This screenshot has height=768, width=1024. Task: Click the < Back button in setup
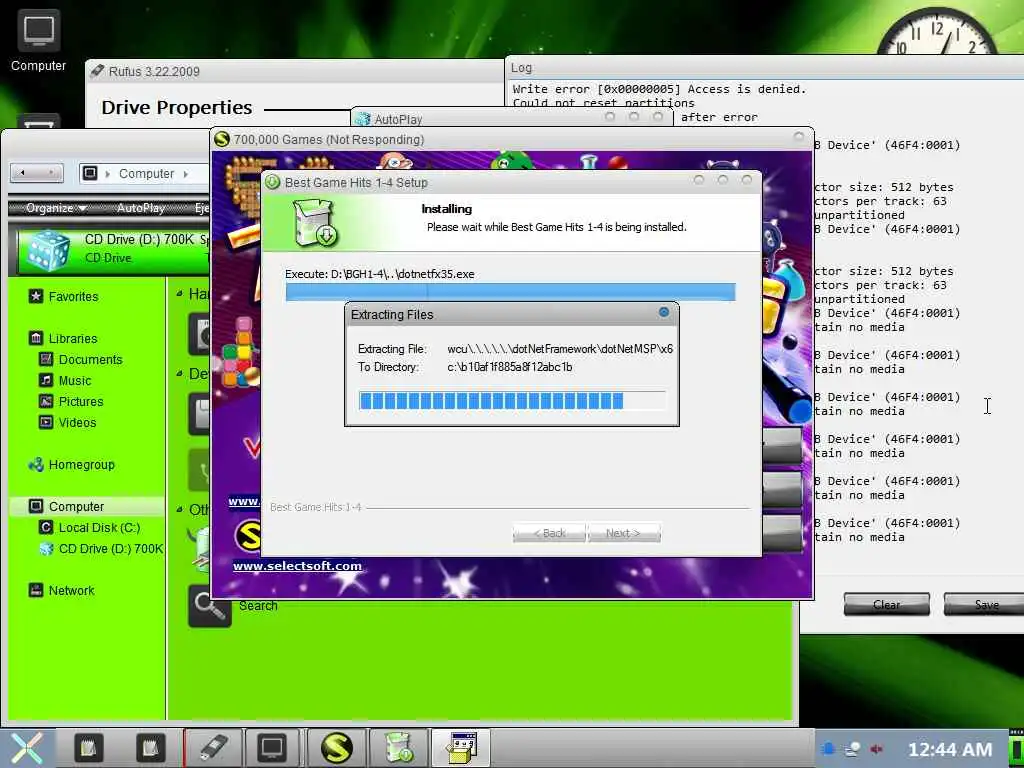tap(549, 533)
